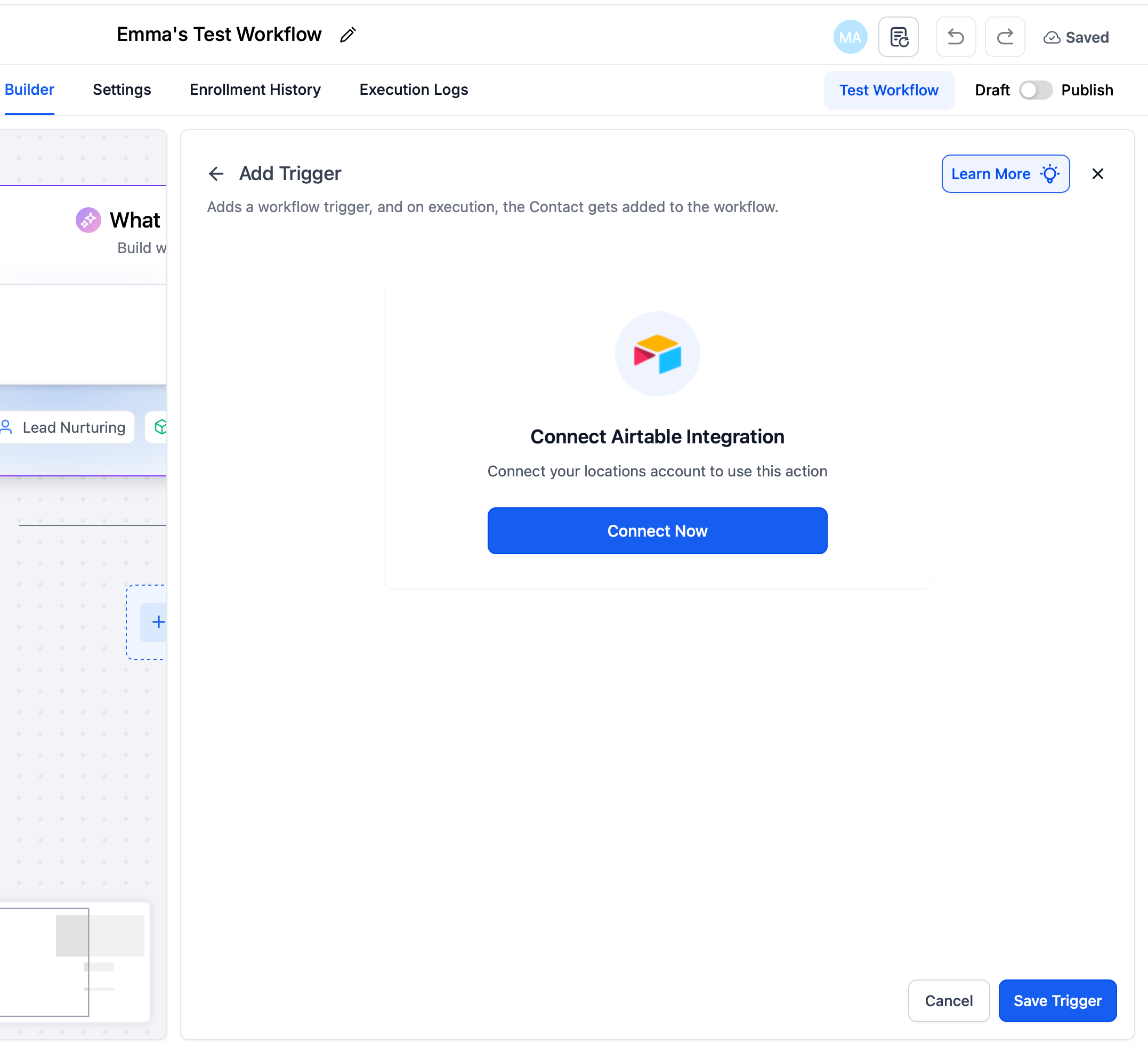Open the Enrollment History tab
This screenshot has width=1148, height=1053.
click(x=255, y=90)
